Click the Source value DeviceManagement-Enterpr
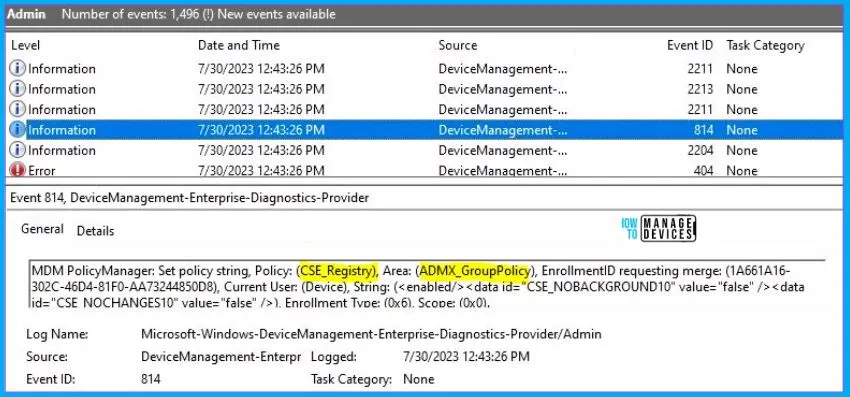 point(221,356)
